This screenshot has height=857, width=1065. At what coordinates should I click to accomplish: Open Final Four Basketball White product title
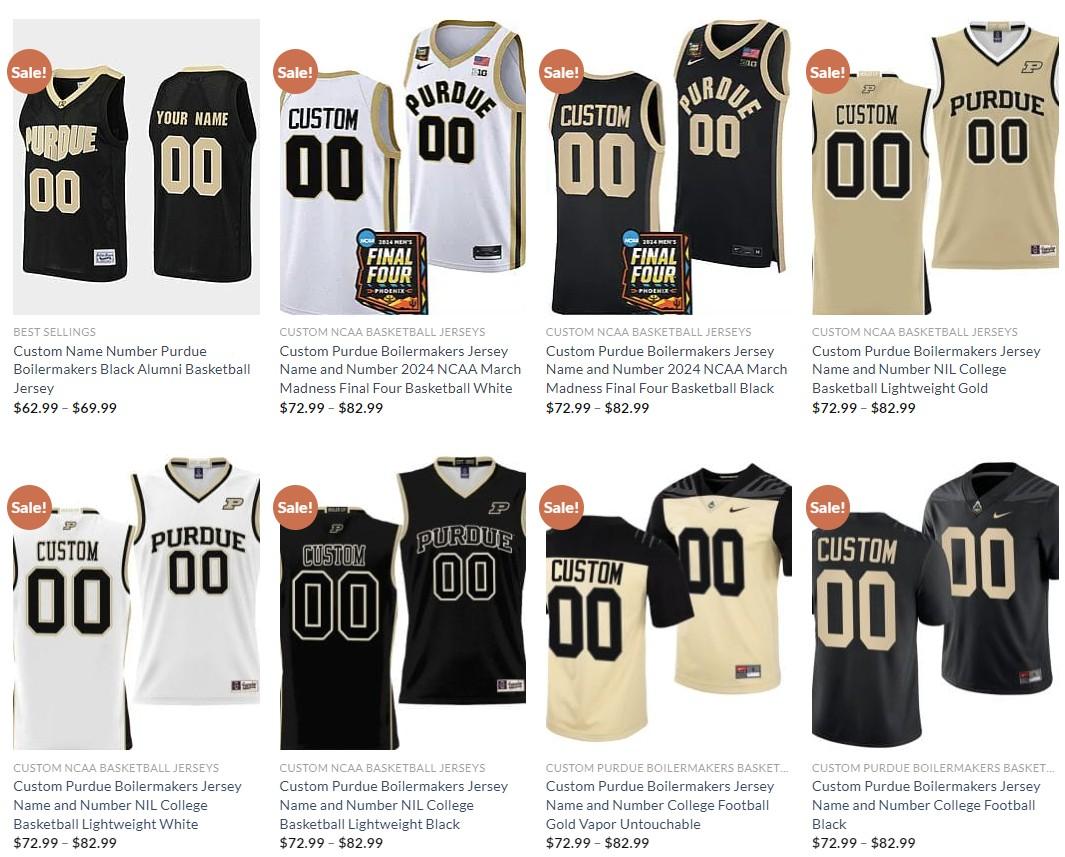point(400,369)
